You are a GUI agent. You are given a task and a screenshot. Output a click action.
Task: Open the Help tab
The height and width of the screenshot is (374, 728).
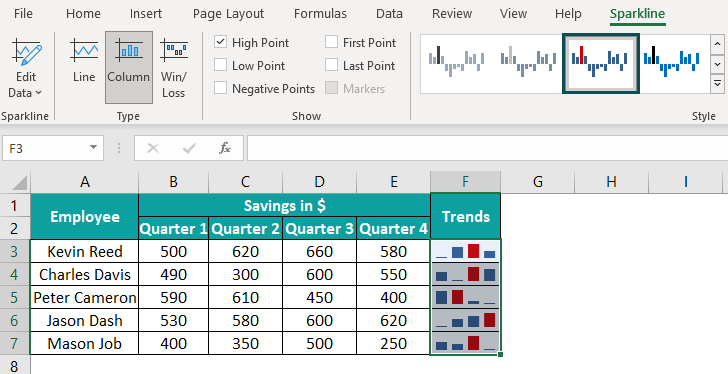(x=568, y=14)
